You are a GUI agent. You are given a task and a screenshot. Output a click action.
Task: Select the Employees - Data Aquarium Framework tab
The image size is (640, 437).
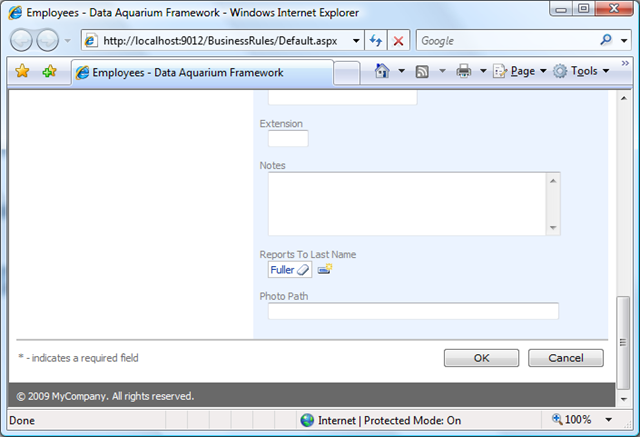[x=202, y=73]
